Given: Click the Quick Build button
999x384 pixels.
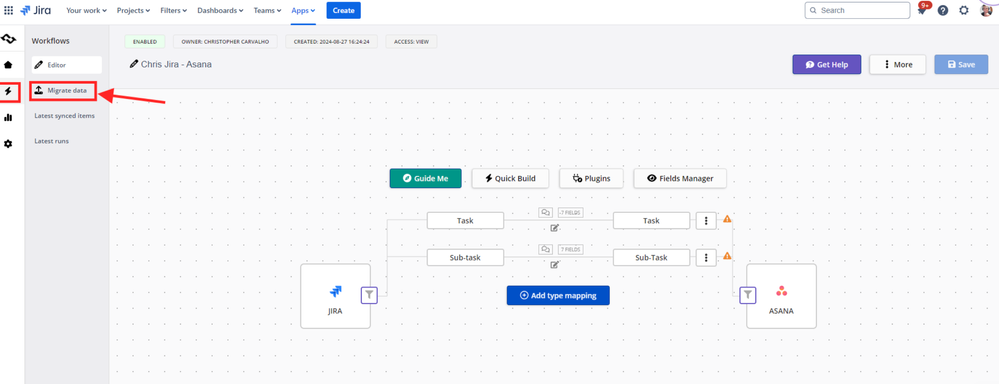Looking at the screenshot, I should pos(510,178).
